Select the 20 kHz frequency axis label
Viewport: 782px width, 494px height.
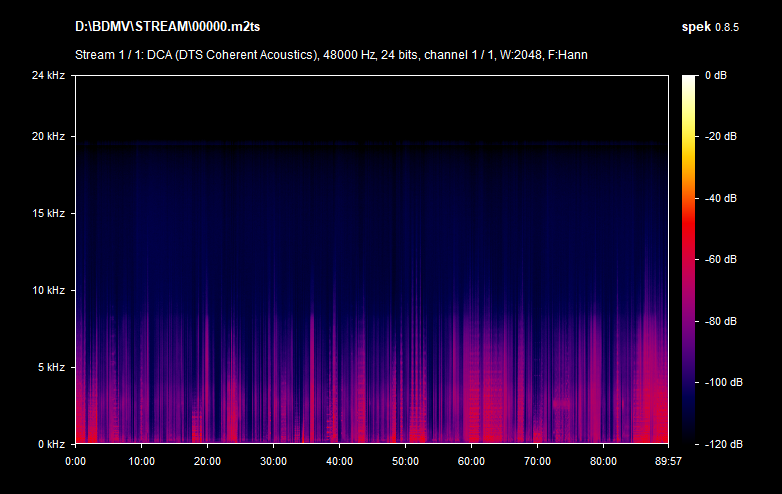tap(47, 136)
